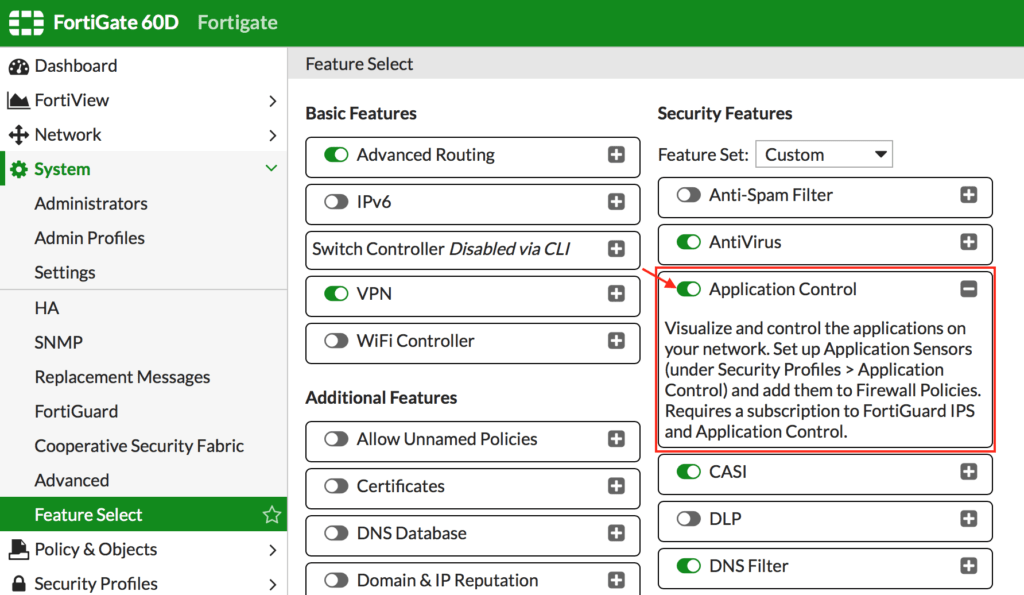Click the Network arrows icon
This screenshot has width=1024, height=595.
coord(18,135)
